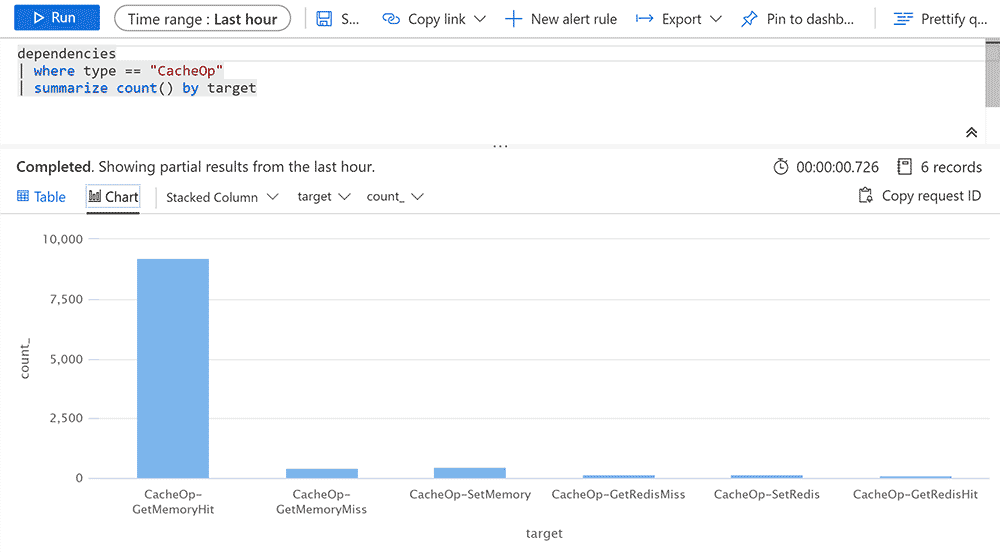Pin the query to dashboard
This screenshot has height=552, width=1000.
coord(798,19)
